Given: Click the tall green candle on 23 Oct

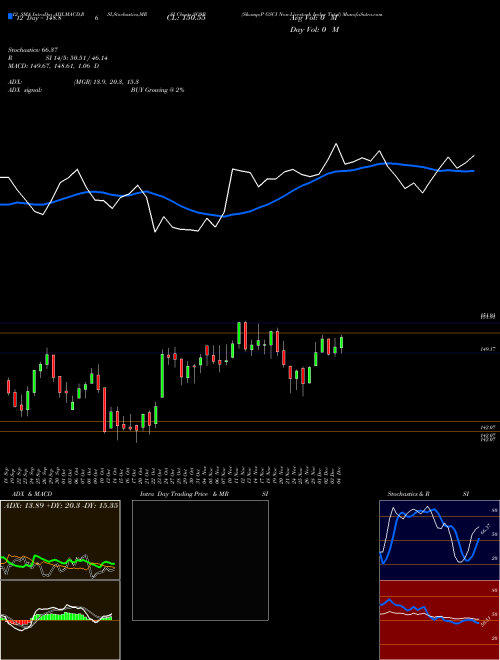Looking at the screenshot, I should 162,375.
